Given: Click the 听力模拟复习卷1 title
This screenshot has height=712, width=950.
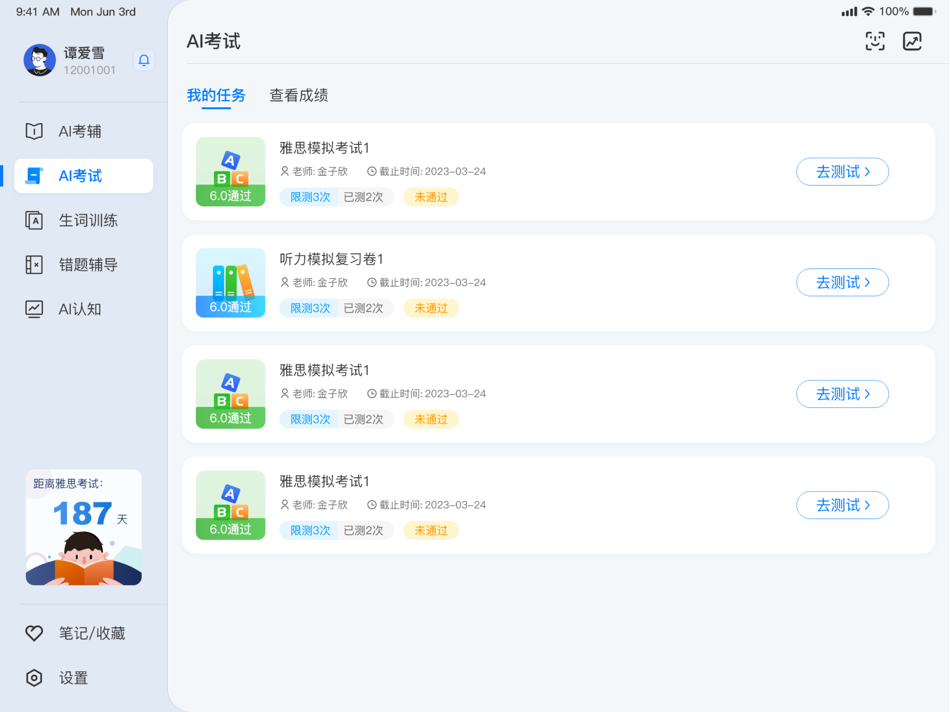Looking at the screenshot, I should [x=331, y=259].
